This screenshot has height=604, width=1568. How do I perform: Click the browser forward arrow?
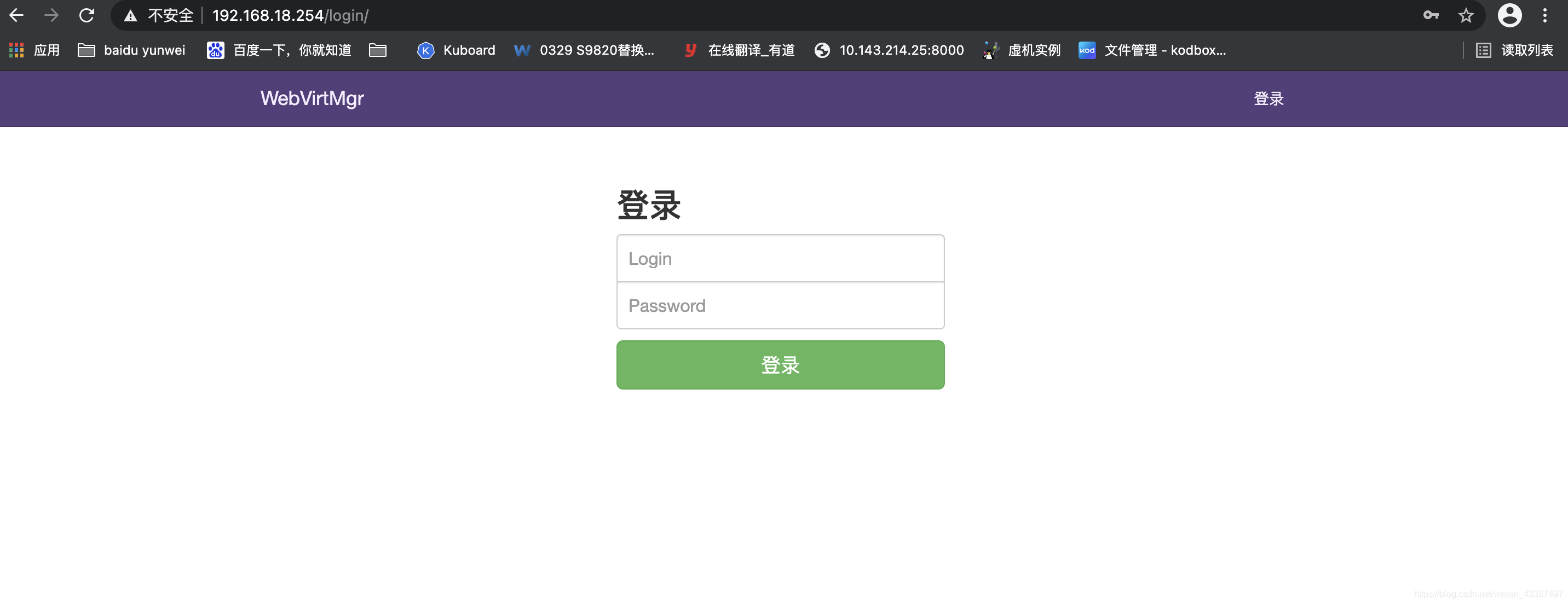tap(52, 15)
